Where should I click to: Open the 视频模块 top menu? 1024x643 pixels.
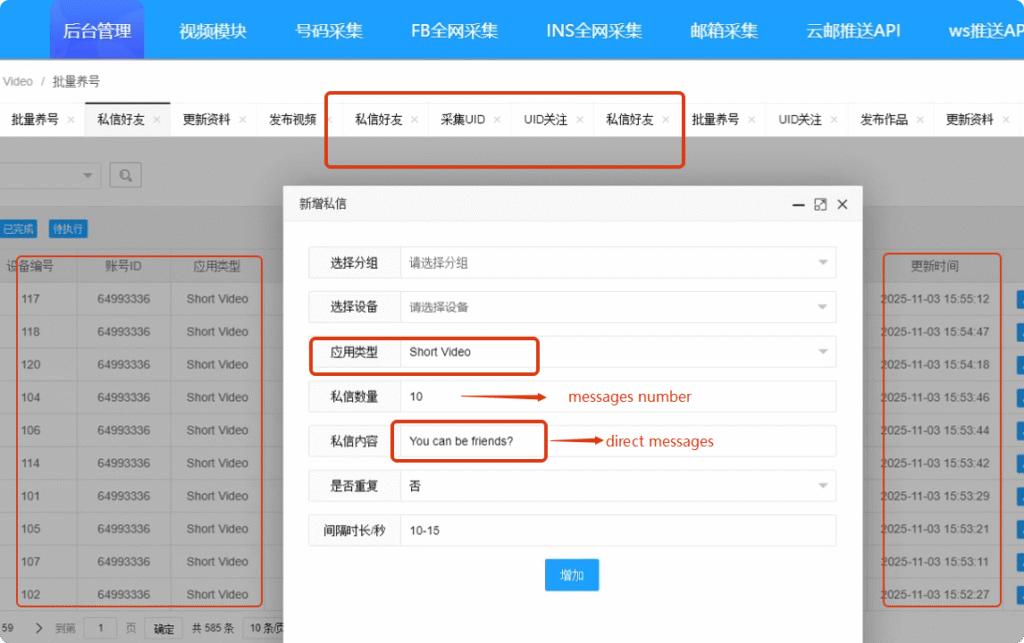(213, 30)
